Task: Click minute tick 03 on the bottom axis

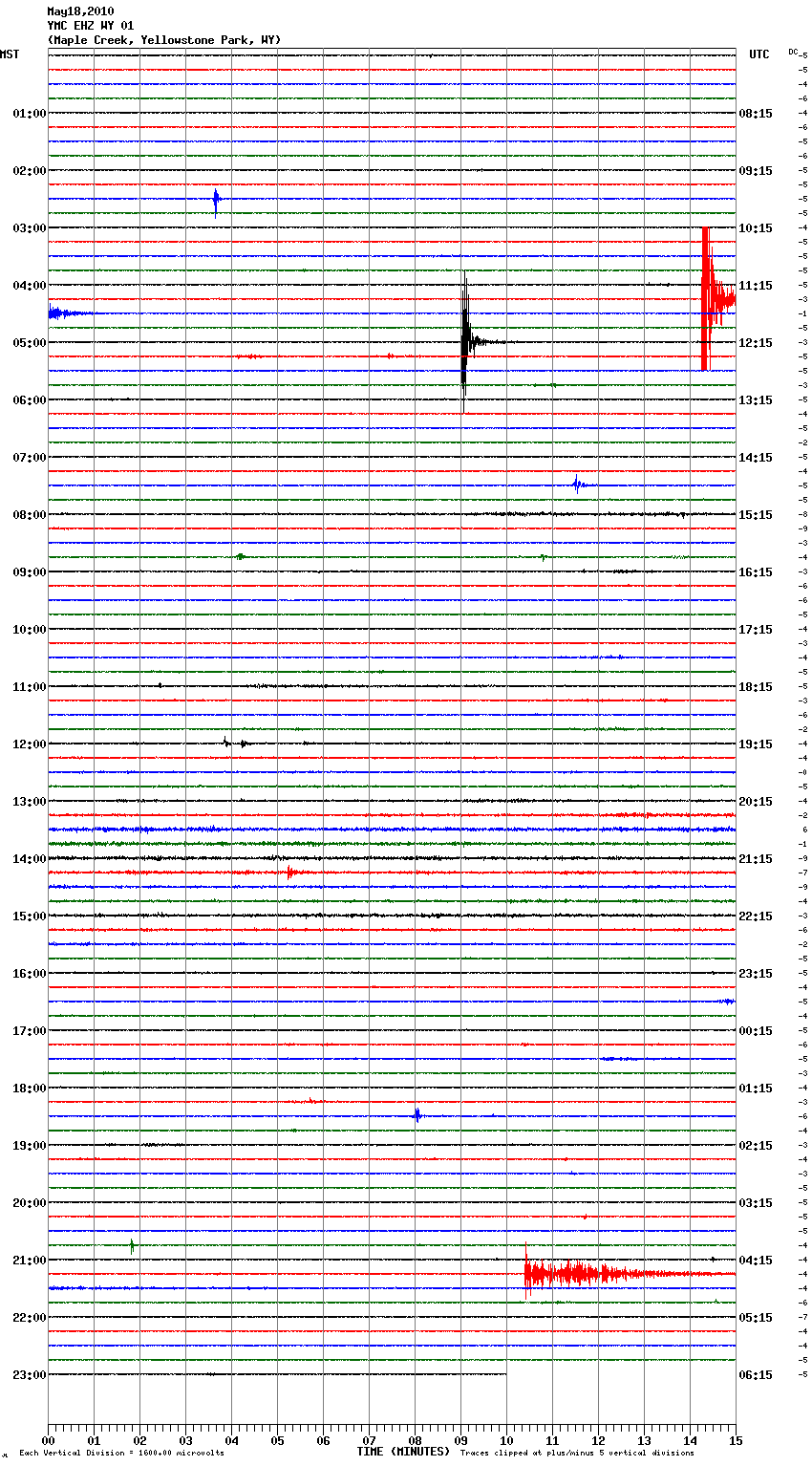Action: [x=185, y=1440]
